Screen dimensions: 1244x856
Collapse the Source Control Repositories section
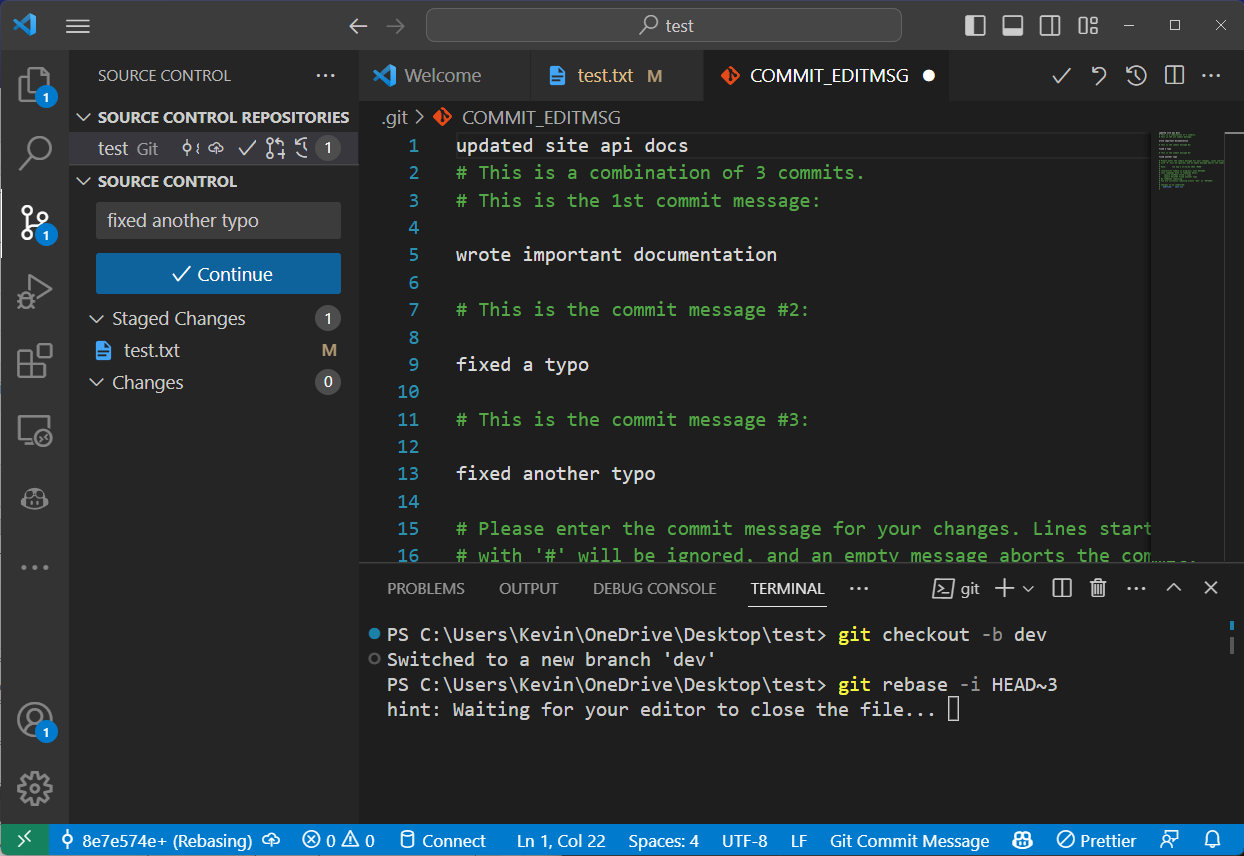(x=84, y=118)
